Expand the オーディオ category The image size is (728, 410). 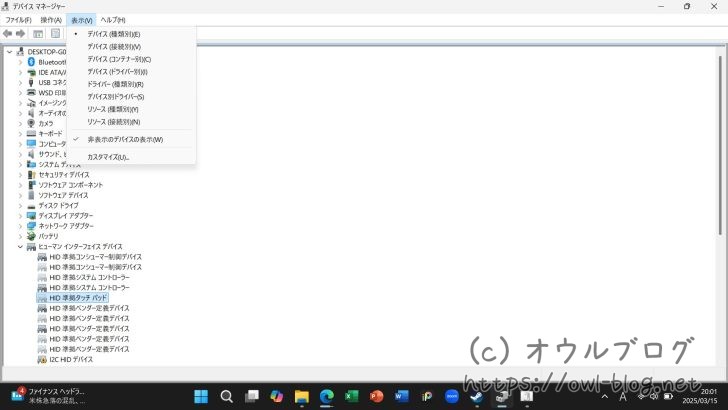click(x=20, y=113)
